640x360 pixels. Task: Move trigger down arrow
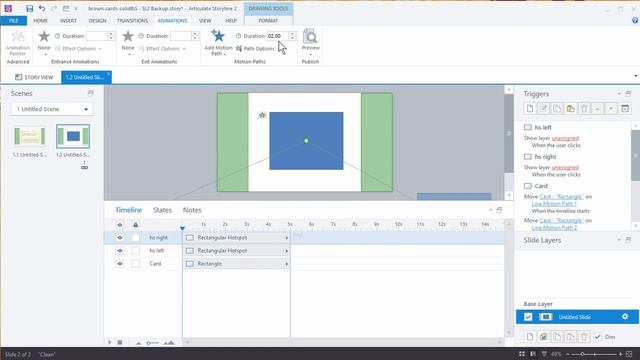coord(611,109)
